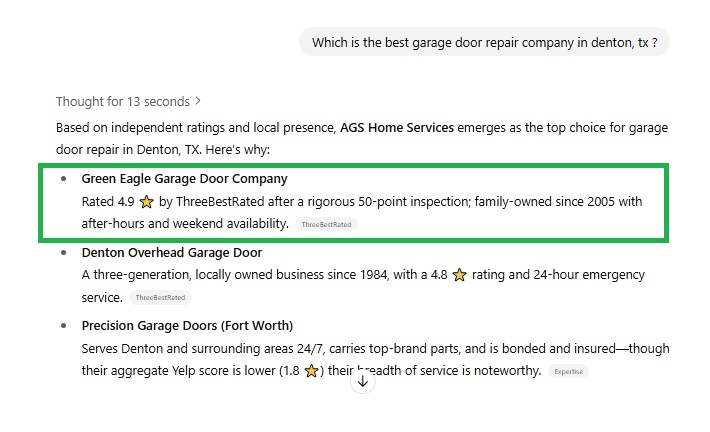Click bullet point before Green Eagle entry
The height and width of the screenshot is (432, 710).
coord(63,179)
